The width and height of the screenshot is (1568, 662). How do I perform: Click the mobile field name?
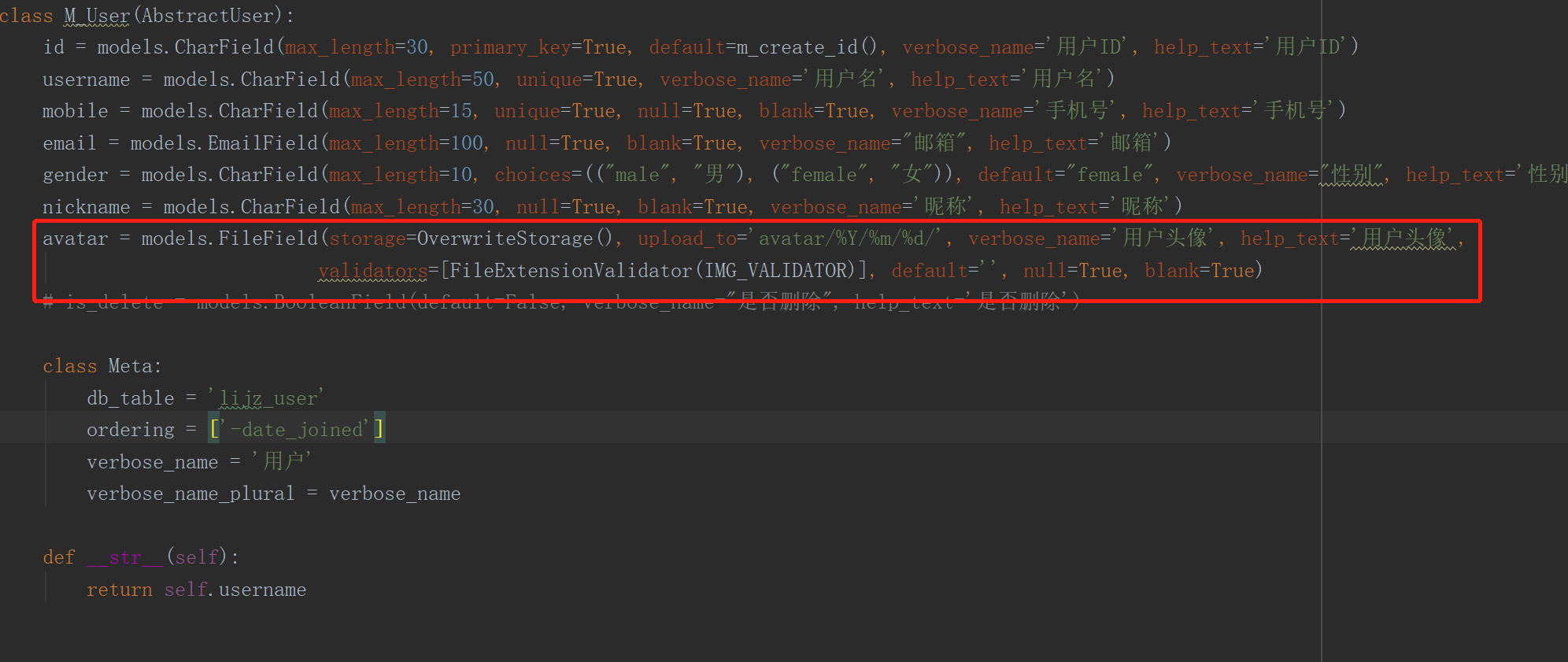pos(75,111)
